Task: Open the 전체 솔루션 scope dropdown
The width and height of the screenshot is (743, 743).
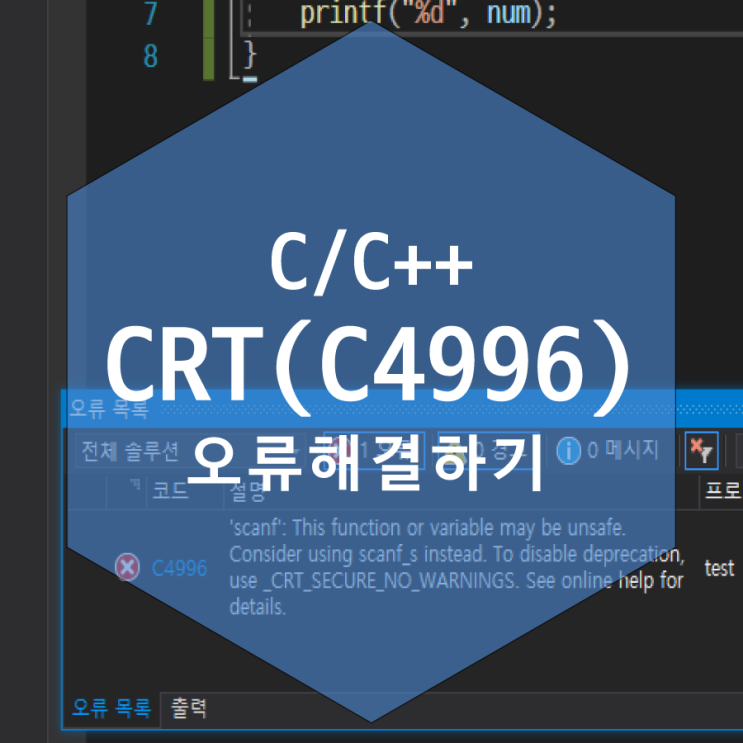Action: pos(190,451)
